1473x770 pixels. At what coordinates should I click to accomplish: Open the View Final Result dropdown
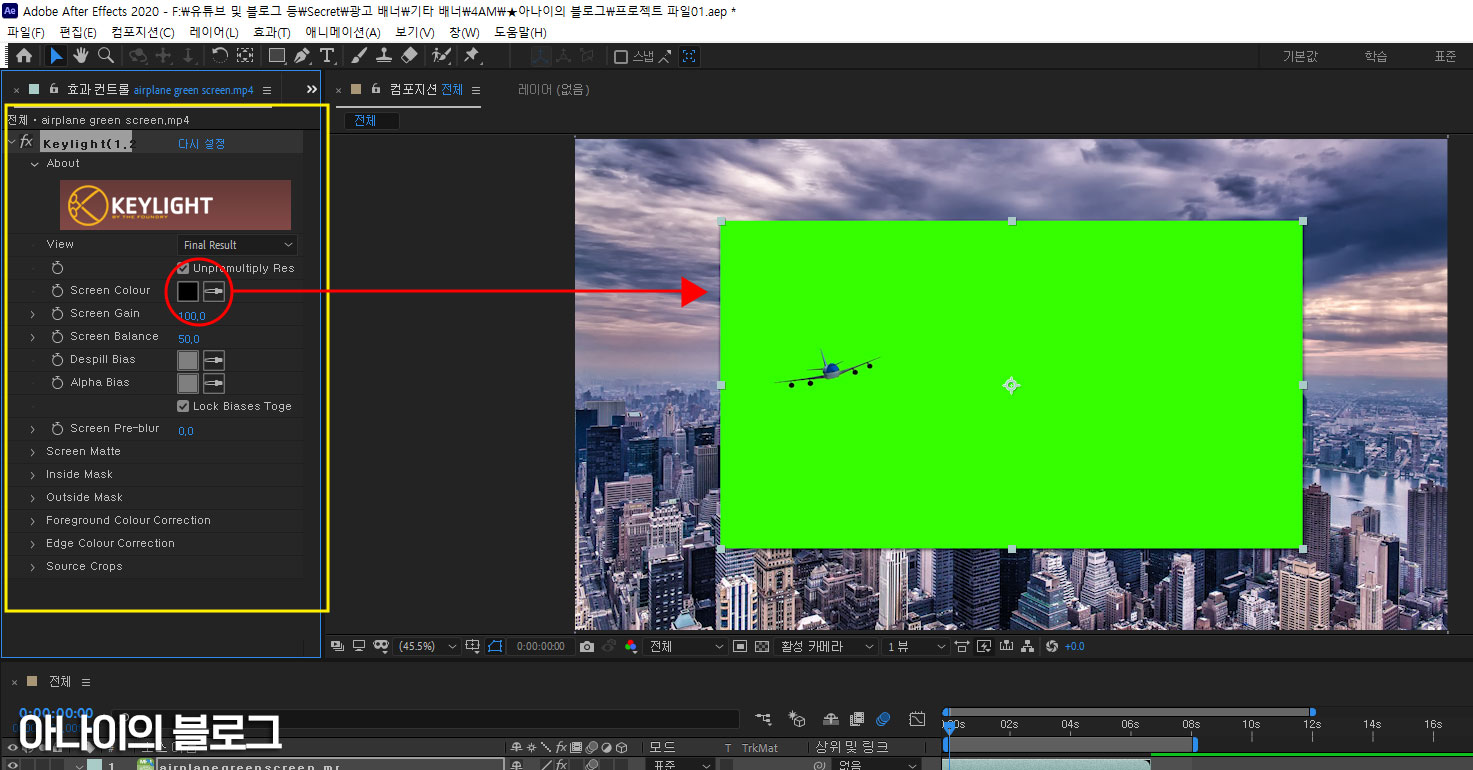point(238,245)
